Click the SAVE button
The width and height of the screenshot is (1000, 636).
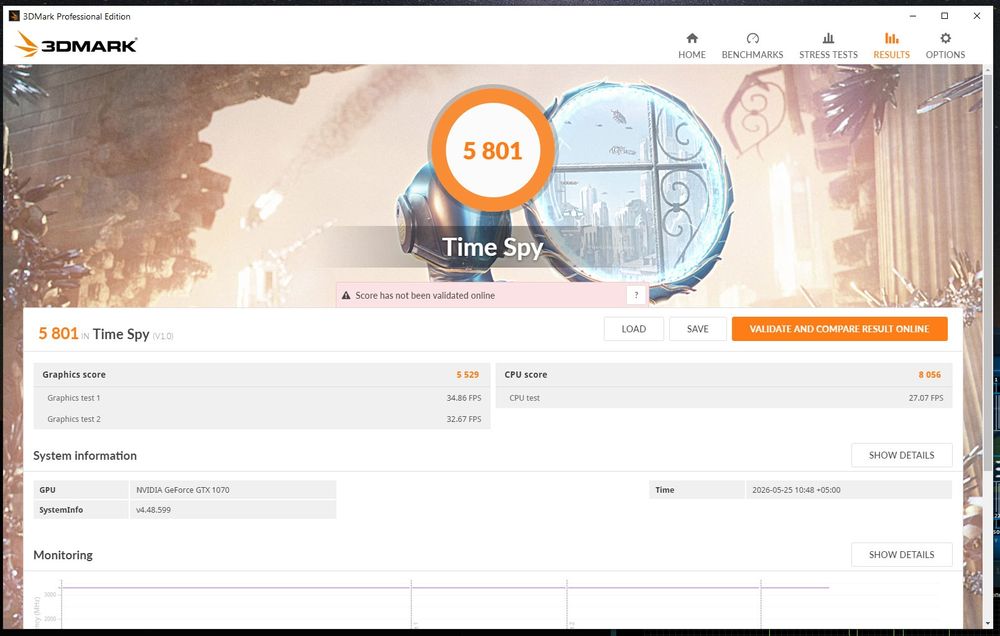pos(697,329)
